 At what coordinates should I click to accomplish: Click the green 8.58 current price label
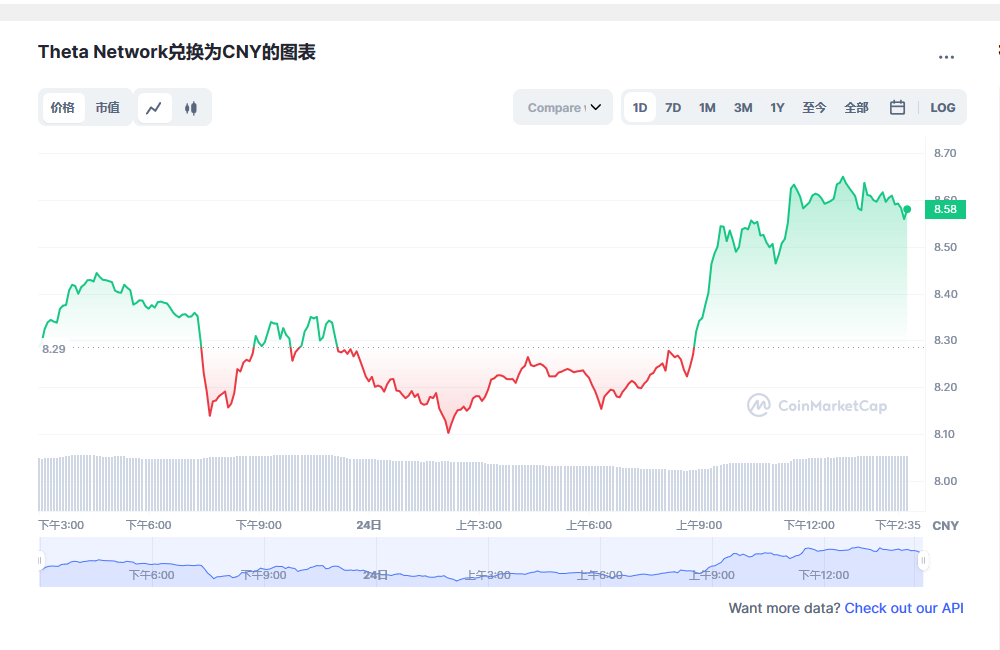pos(945,209)
